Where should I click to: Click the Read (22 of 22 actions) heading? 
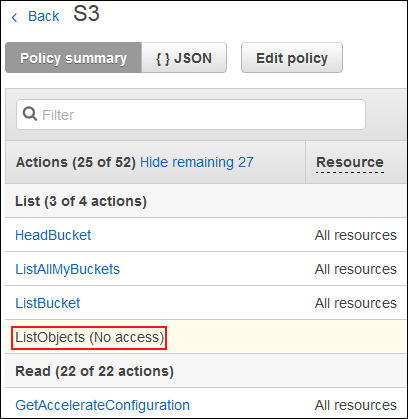click(94, 371)
